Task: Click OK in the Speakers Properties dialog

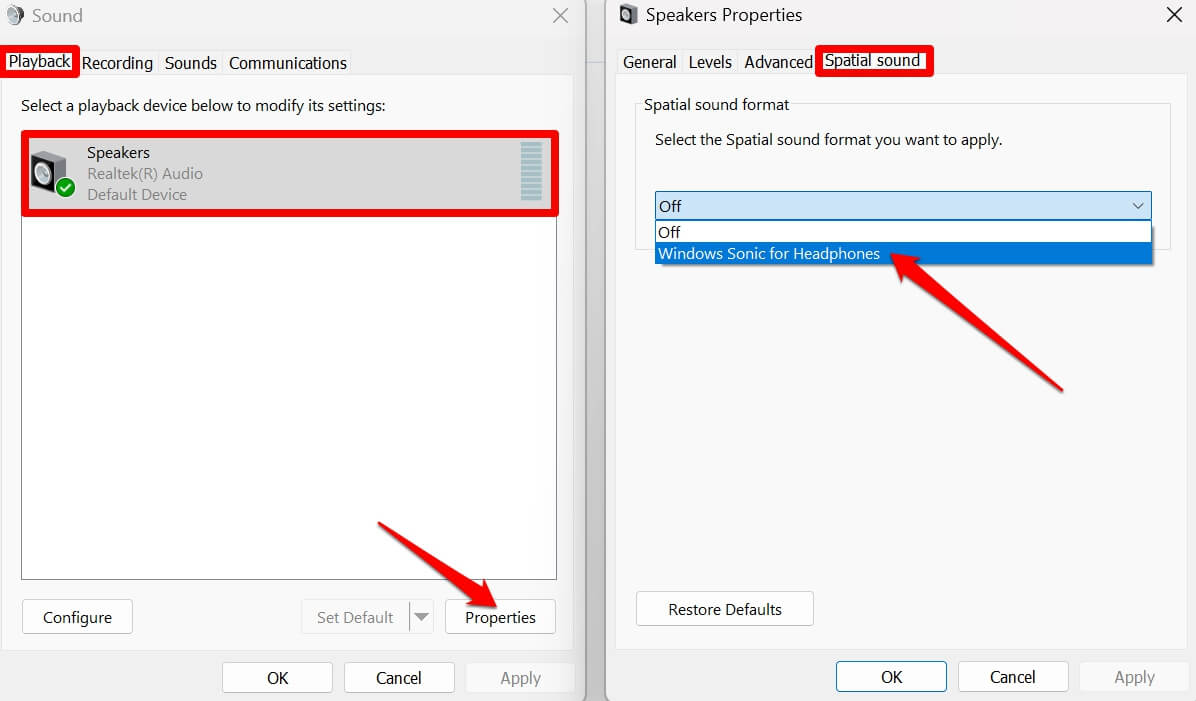Action: coord(890,676)
